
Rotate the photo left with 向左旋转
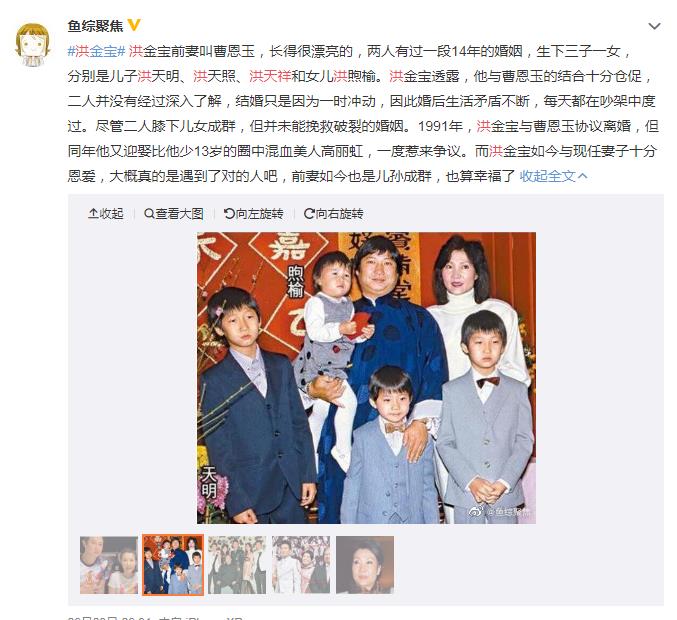pos(253,214)
